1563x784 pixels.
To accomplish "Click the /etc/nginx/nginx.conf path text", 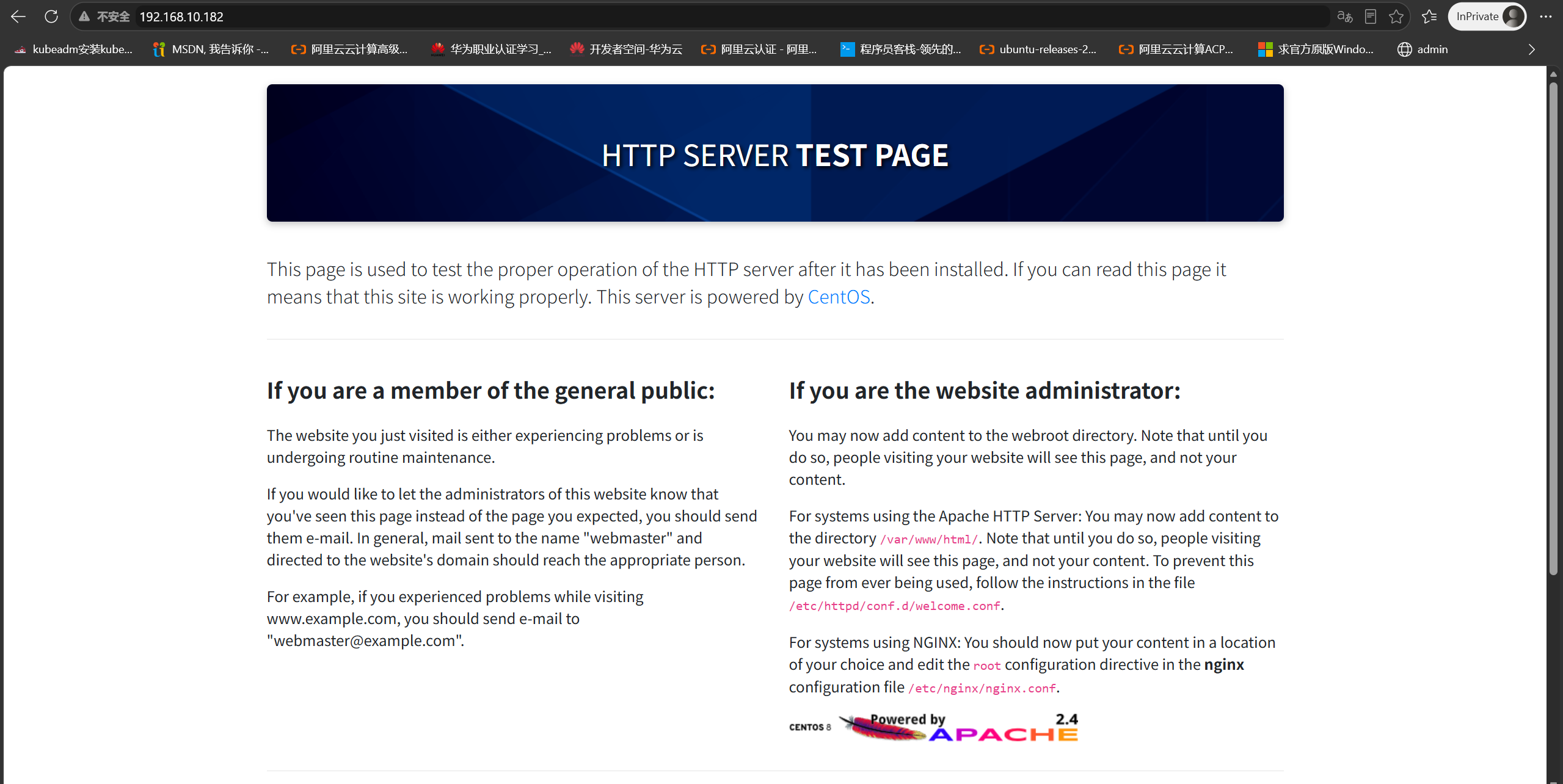I will pyautogui.click(x=982, y=689).
